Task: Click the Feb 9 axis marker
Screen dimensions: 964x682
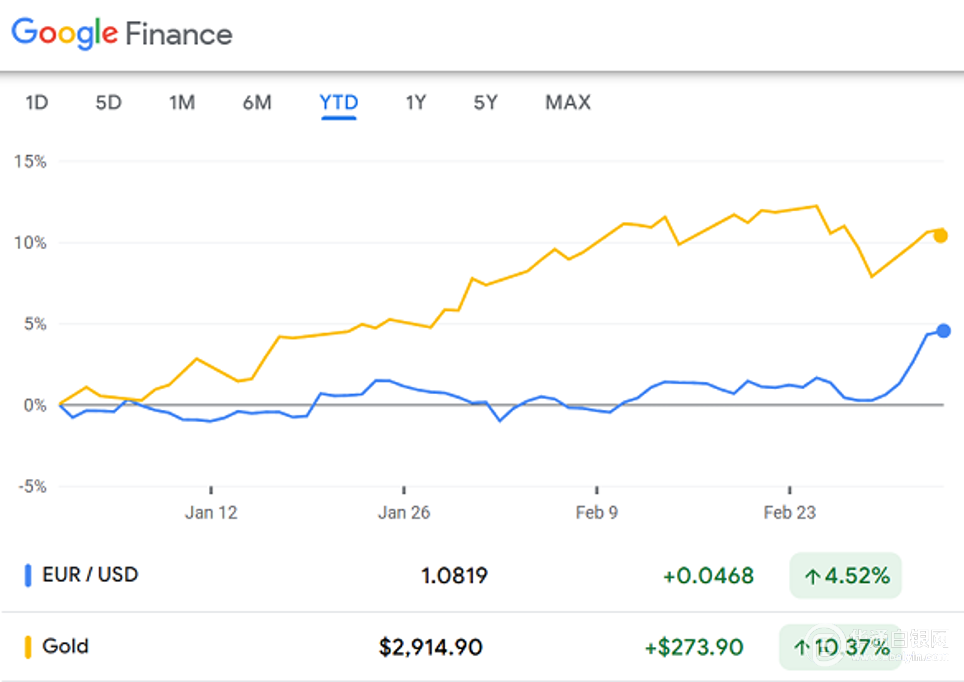Action: (x=596, y=512)
